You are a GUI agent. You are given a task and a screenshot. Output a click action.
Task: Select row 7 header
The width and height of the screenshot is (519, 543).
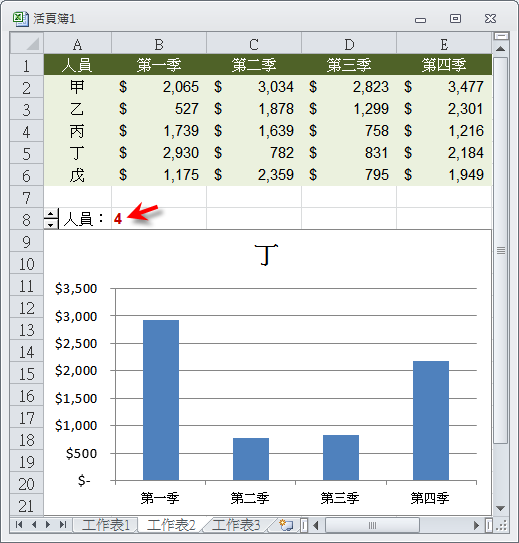point(27,197)
